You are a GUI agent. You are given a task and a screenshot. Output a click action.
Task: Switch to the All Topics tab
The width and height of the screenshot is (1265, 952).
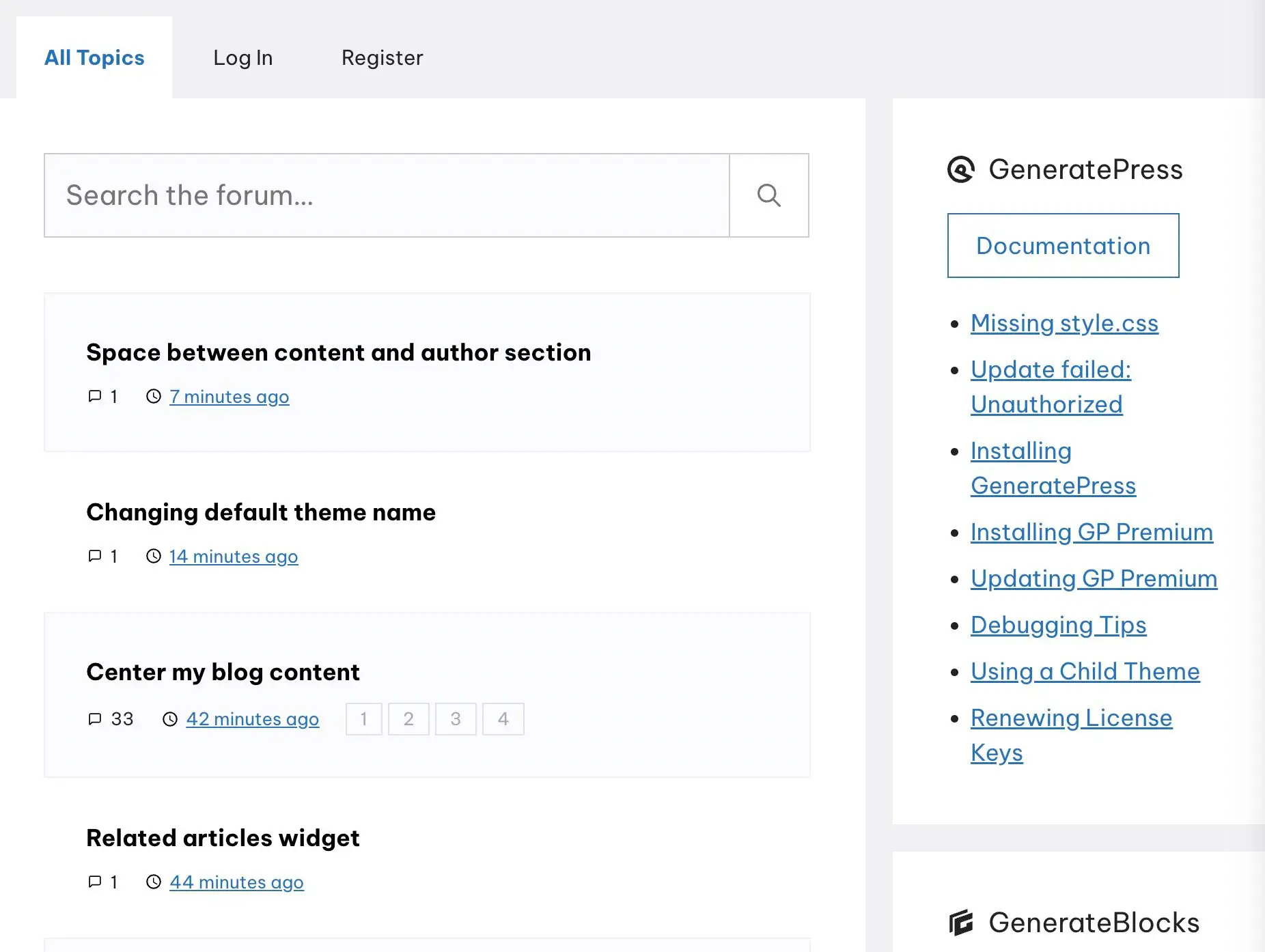click(x=94, y=58)
